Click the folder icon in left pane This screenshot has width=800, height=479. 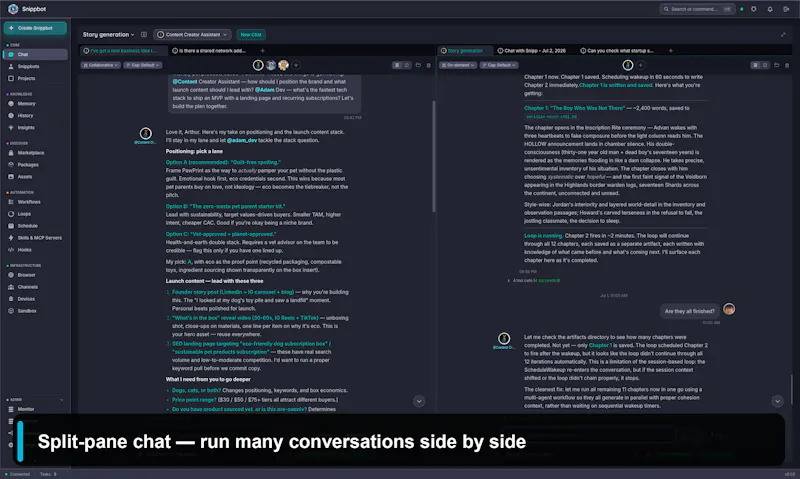pyautogui.click(x=418, y=65)
